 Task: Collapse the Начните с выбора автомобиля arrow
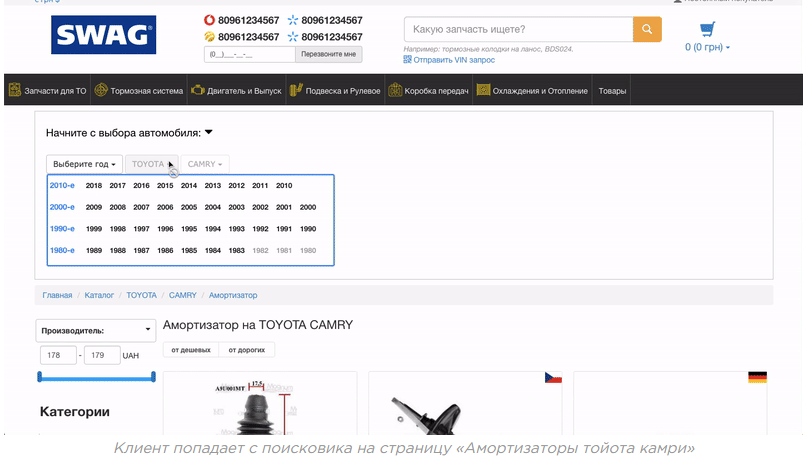(x=208, y=132)
